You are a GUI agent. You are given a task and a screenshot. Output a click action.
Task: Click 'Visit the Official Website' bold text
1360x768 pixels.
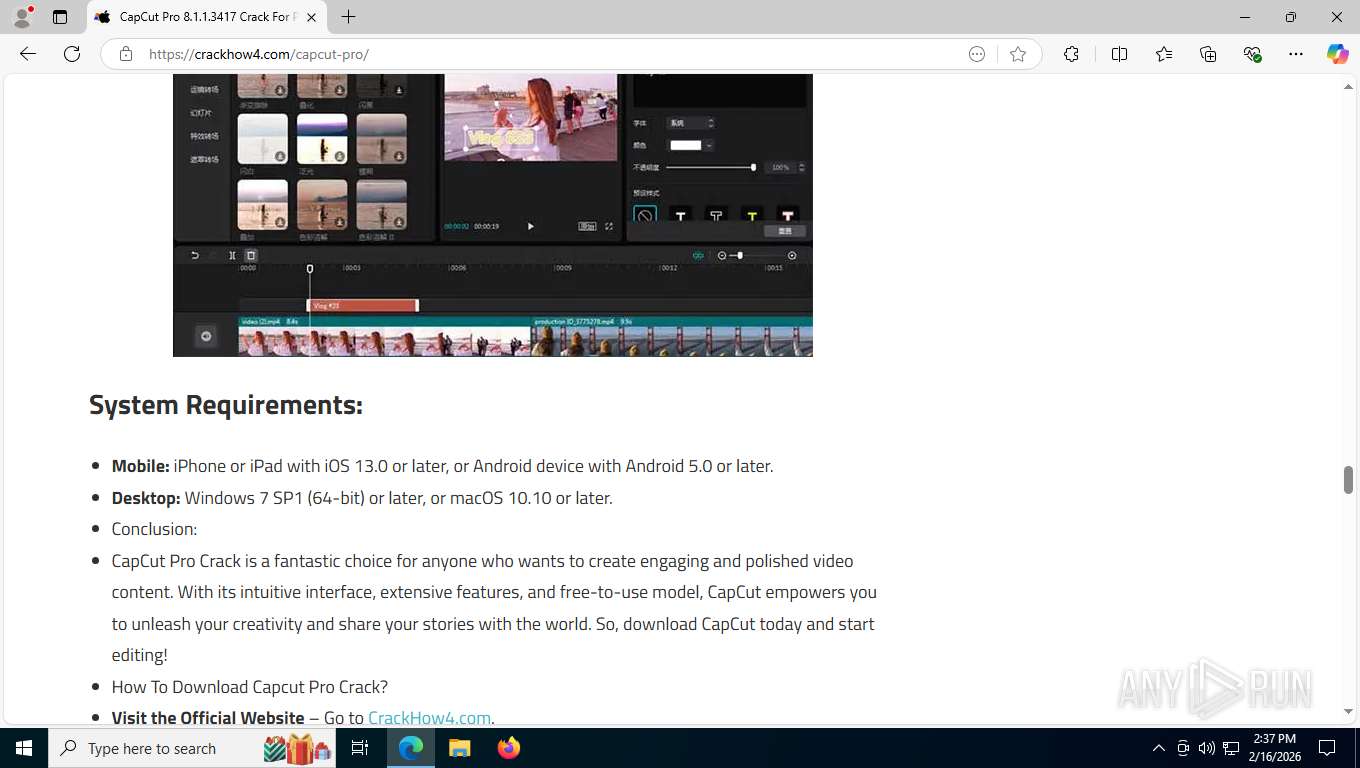[208, 718]
